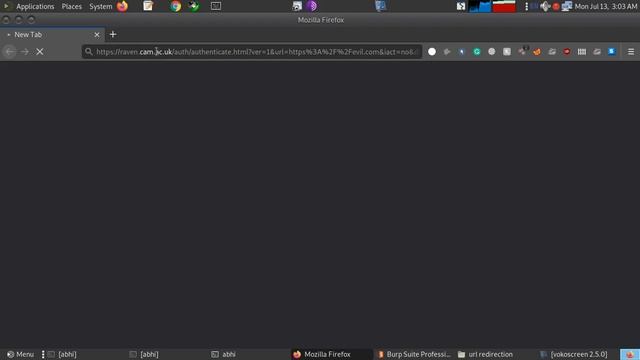640x360 pixels.
Task: Stop loading the page with the X button
Action: pyautogui.click(x=40, y=52)
